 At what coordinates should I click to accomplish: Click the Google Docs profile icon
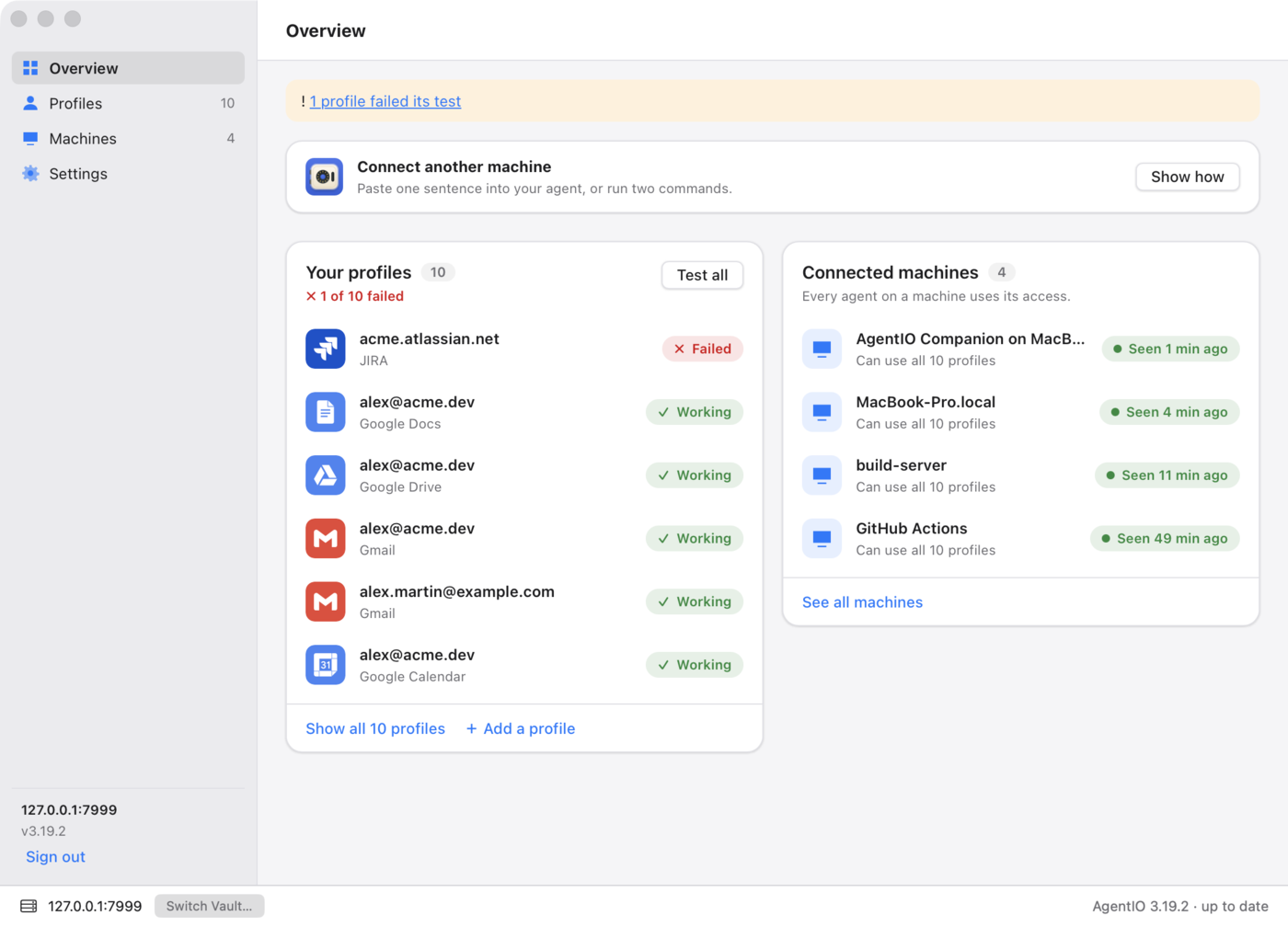coord(326,412)
